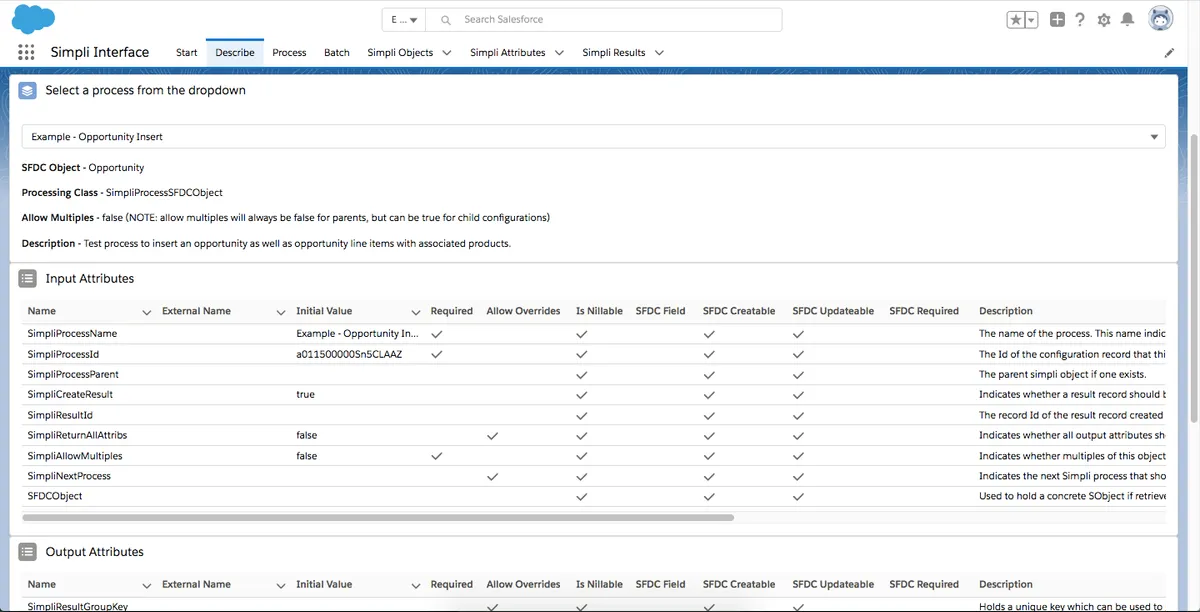Expand the Simpli Objects menu chevron
The image size is (1200, 612).
(446, 53)
